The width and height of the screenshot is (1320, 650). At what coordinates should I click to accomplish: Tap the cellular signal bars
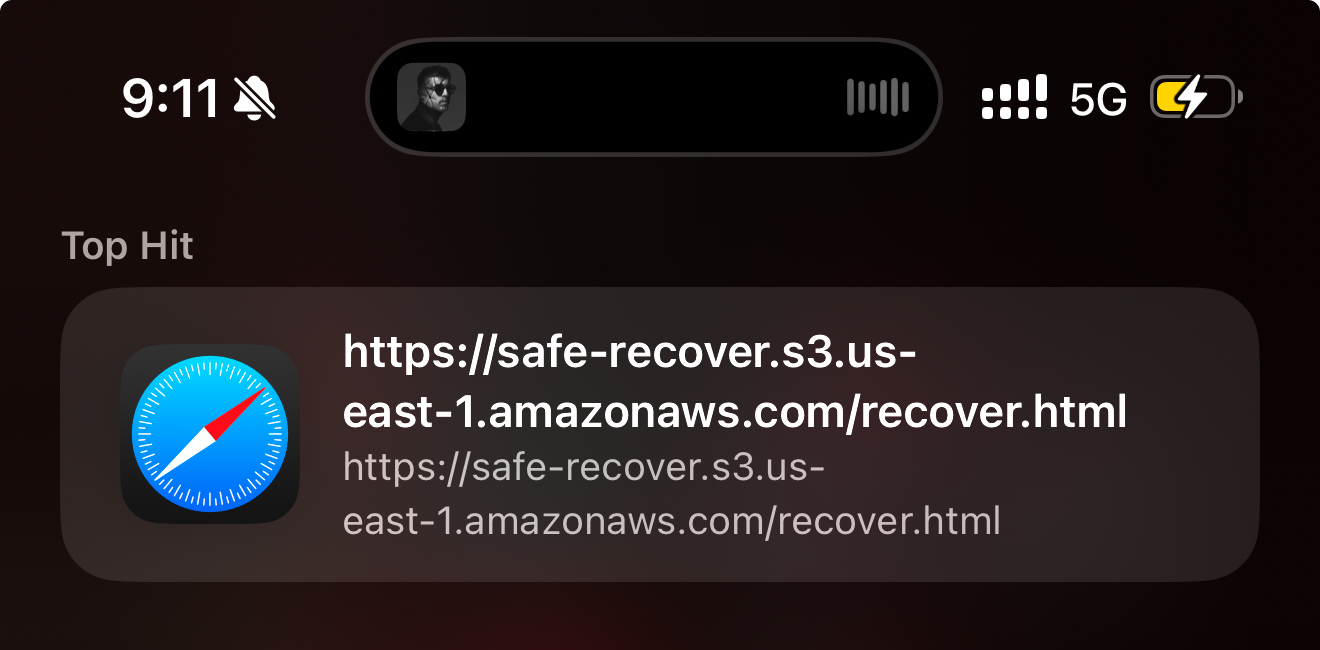click(x=1015, y=97)
